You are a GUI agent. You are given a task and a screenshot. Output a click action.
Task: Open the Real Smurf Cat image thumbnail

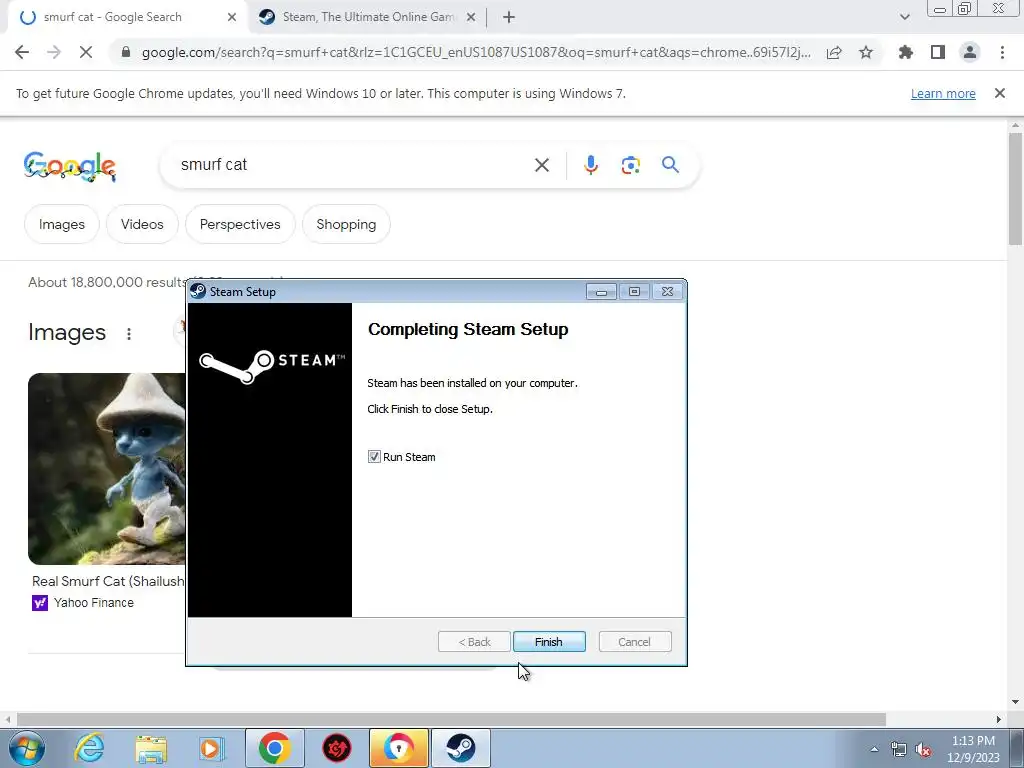click(x=107, y=469)
